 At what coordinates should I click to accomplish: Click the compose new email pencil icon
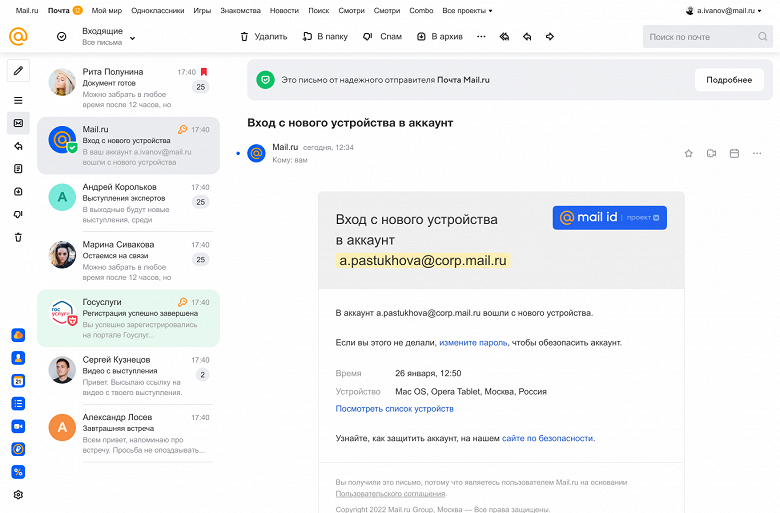18,71
